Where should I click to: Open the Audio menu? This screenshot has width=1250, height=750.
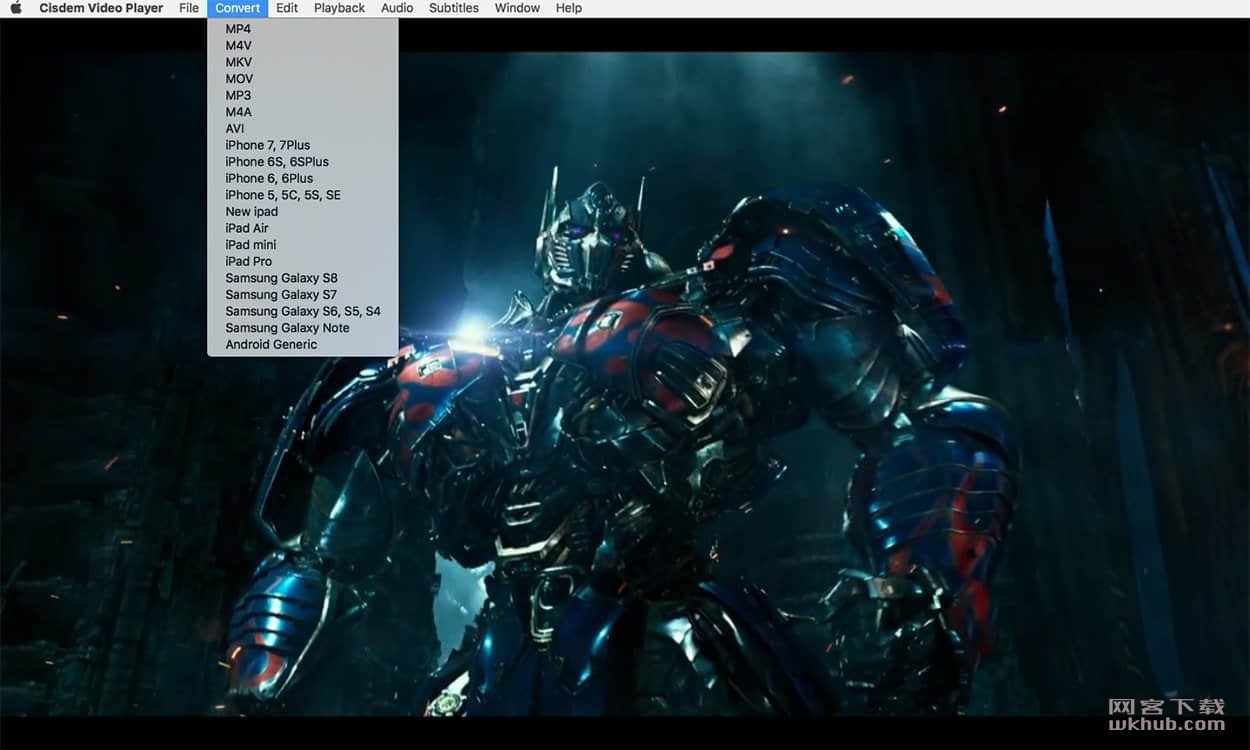[397, 8]
